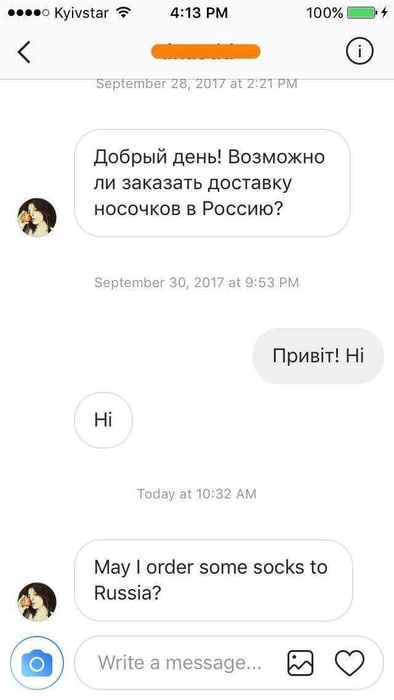Tap the orange redacted username title
This screenshot has width=394, height=700.
coord(206,51)
